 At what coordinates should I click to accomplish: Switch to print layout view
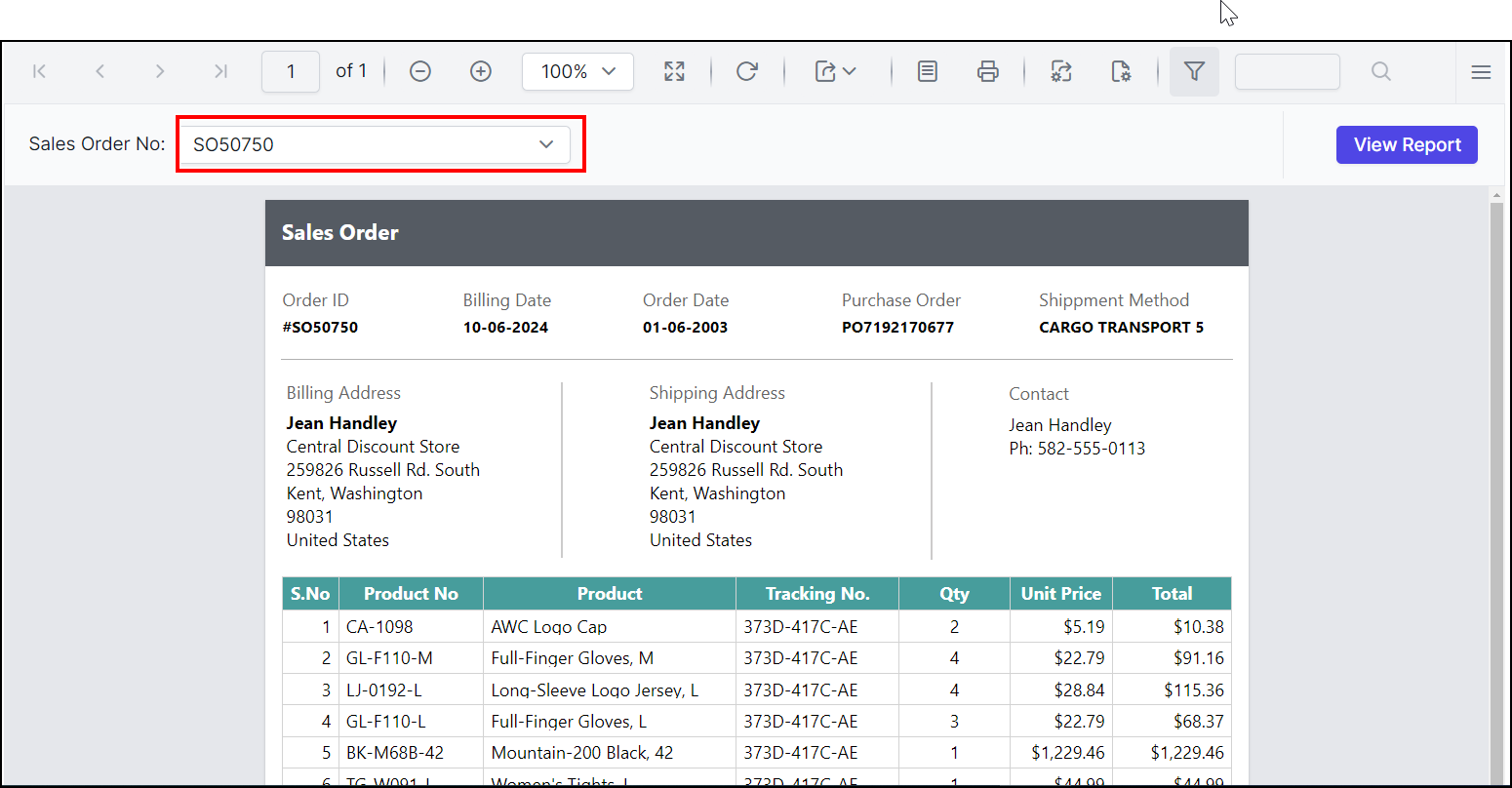tap(927, 70)
